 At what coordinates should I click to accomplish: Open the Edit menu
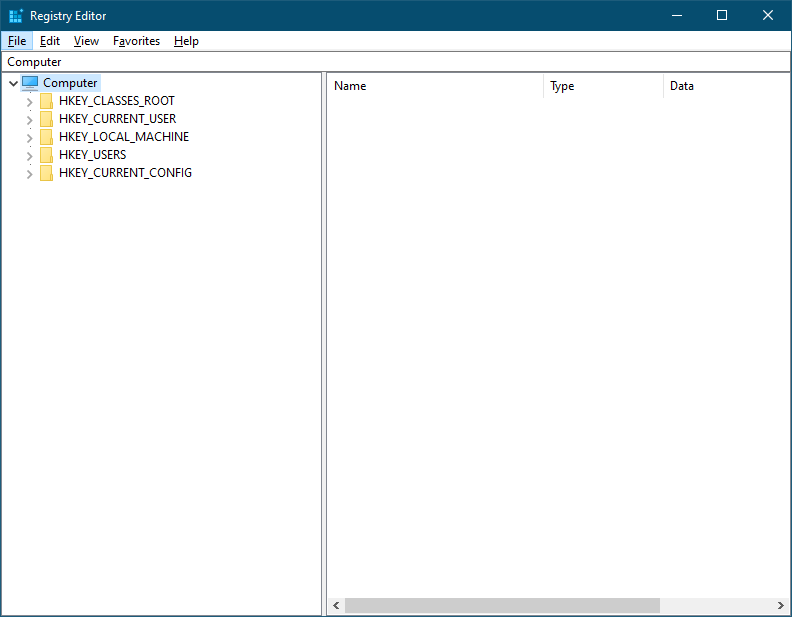(x=50, y=41)
